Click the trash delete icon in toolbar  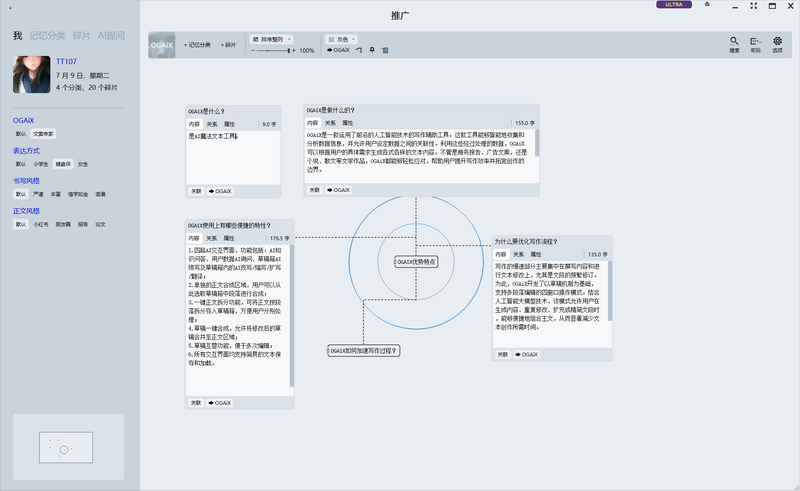(x=386, y=49)
